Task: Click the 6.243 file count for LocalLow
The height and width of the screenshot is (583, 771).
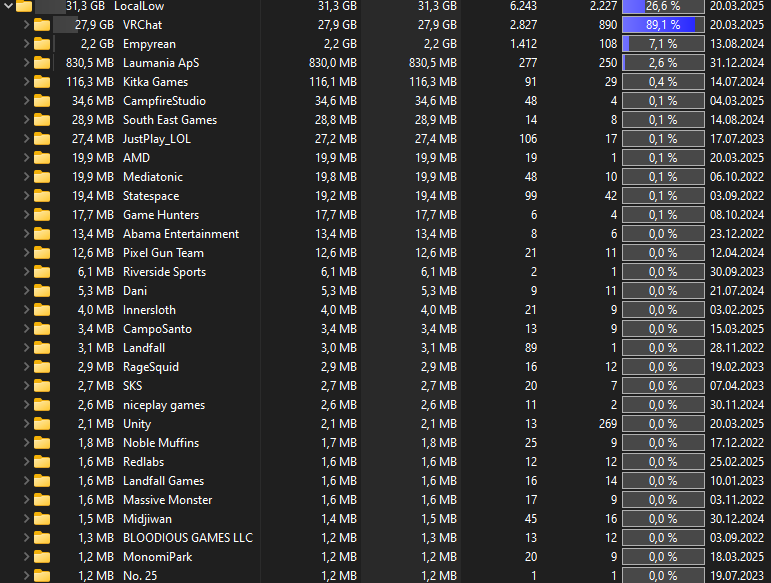Action: pos(523,6)
